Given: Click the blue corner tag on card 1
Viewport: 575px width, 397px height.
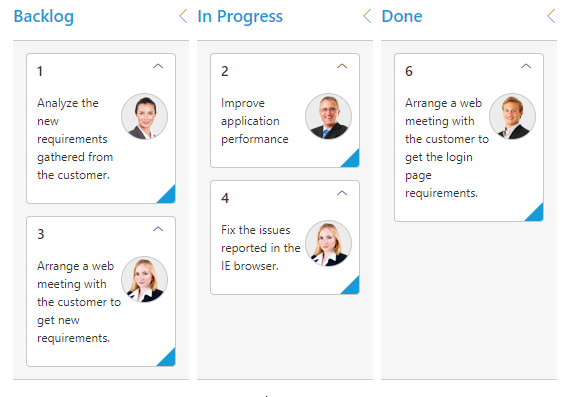Looking at the screenshot, I should 168,196.
